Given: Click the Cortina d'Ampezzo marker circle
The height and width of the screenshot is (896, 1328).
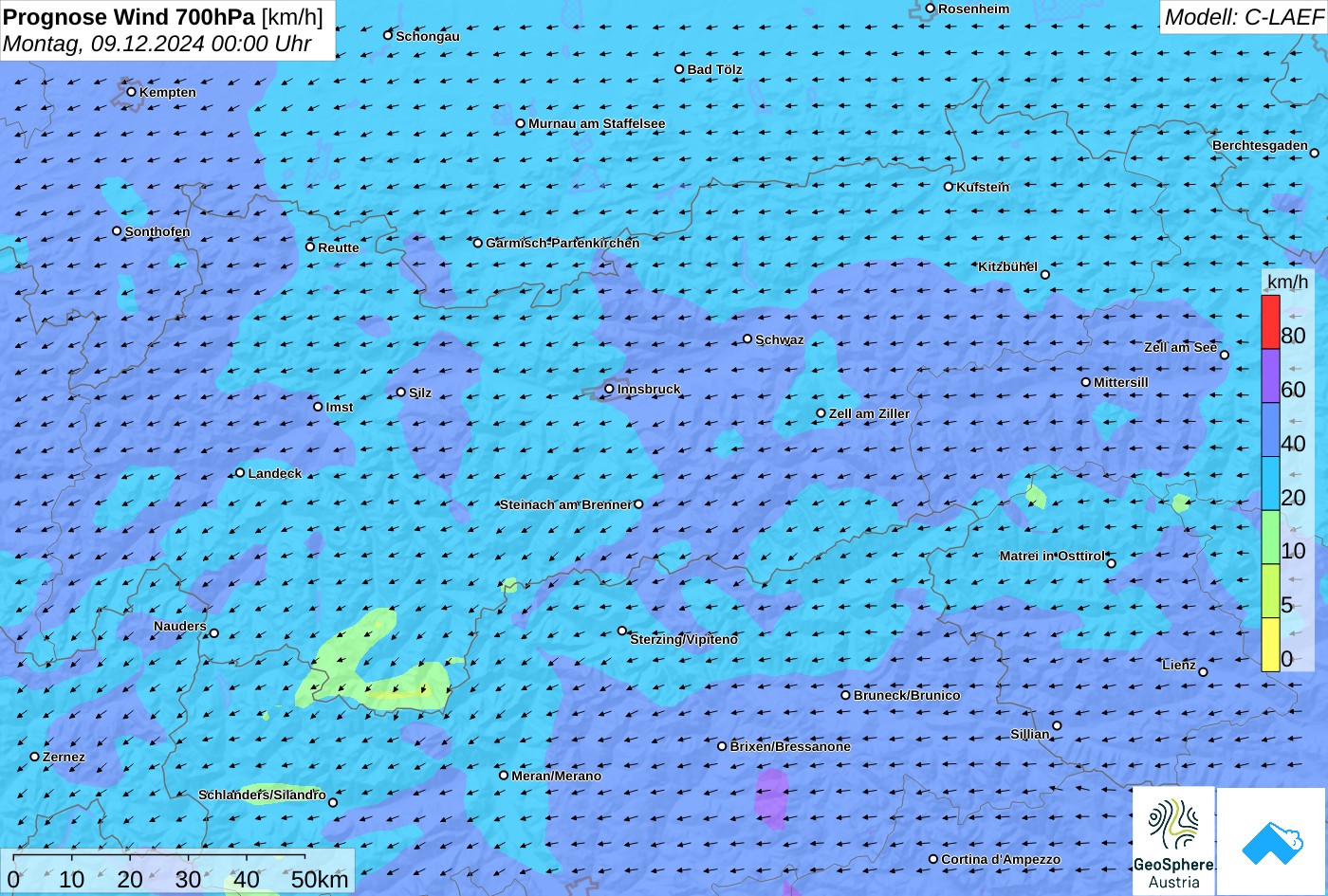Looking at the screenshot, I should 933,859.
